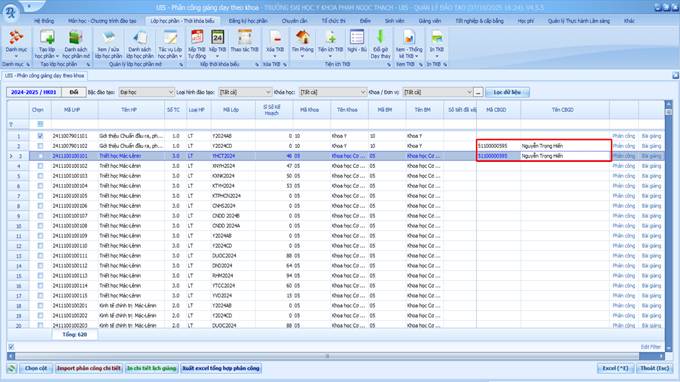Image resolution: width=680 pixels, height=382 pixels.
Task: Switch to Đăng ký học phần tab
Action: (x=248, y=21)
